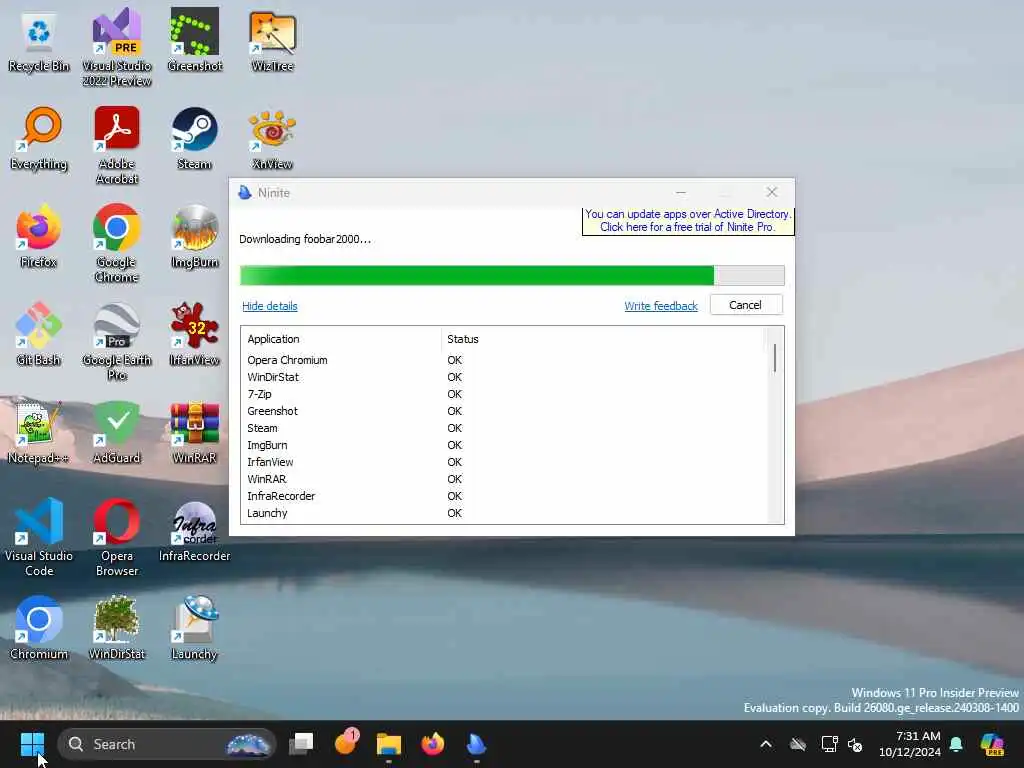
Task: Select the InfraRecorder desktop icon
Action: click(x=195, y=530)
